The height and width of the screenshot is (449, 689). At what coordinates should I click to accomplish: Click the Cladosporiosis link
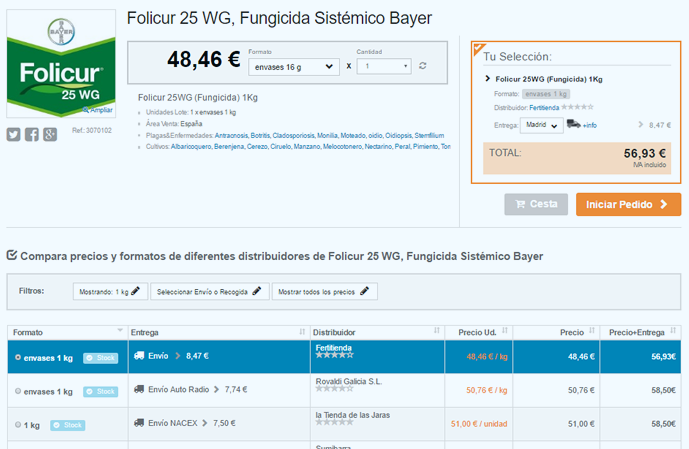point(293,135)
